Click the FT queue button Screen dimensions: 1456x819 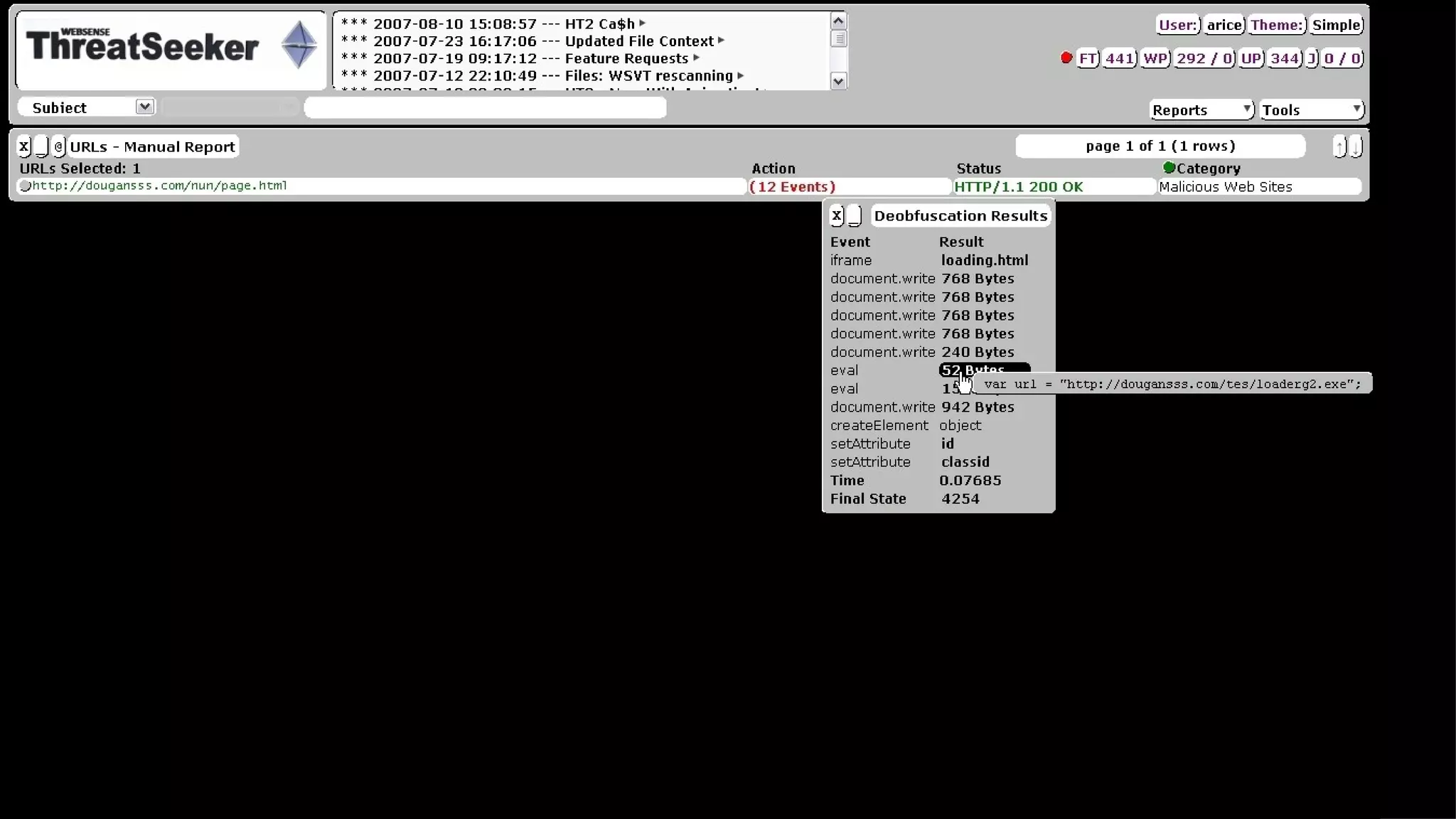coord(1087,58)
